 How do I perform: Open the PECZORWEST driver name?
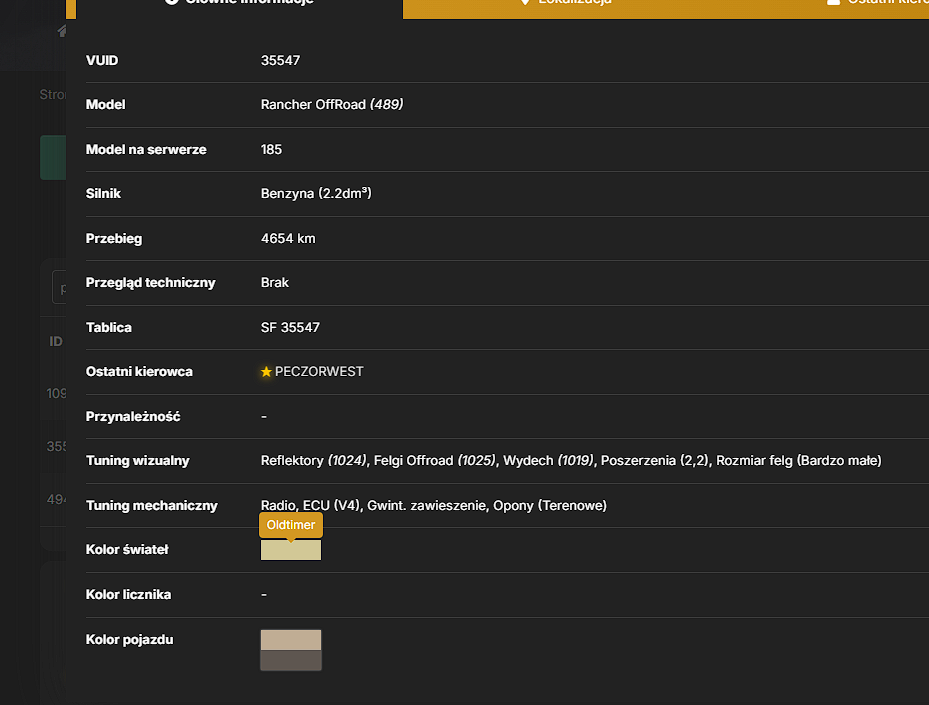pyautogui.click(x=319, y=371)
